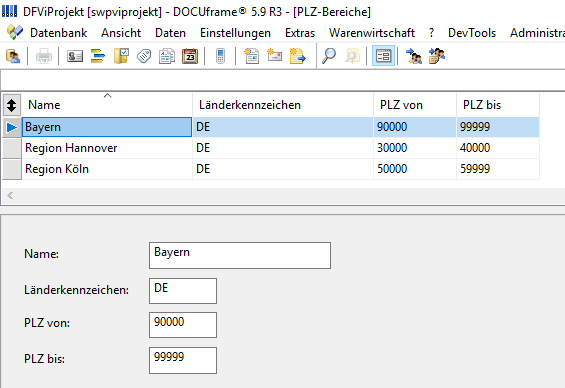This screenshot has width=565, height=388.
Task: Click the price tag icon
Action: [144, 56]
